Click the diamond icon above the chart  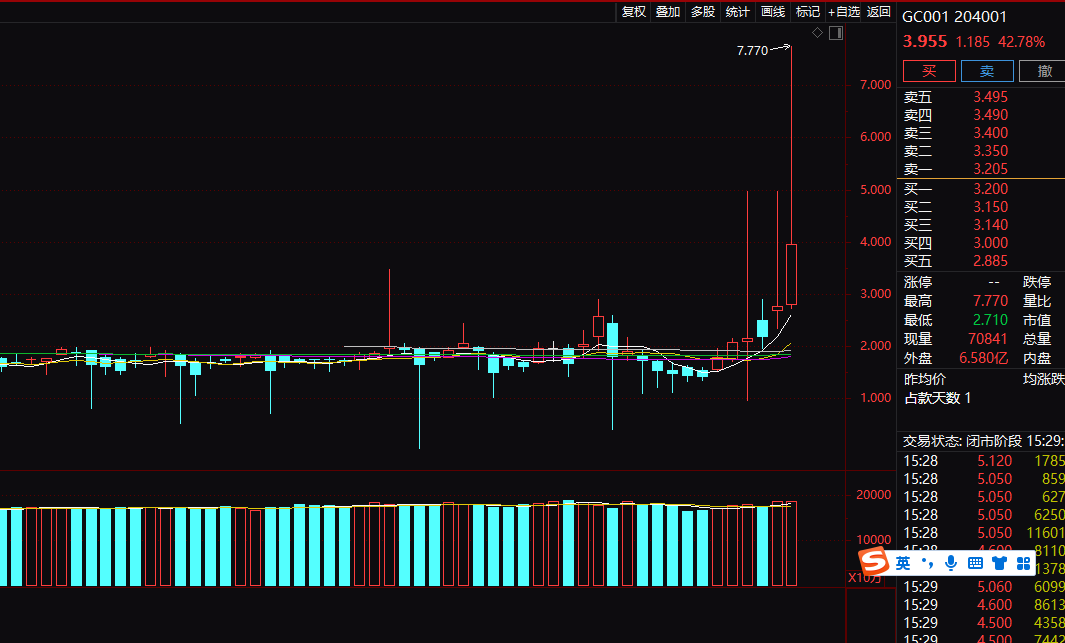817,33
